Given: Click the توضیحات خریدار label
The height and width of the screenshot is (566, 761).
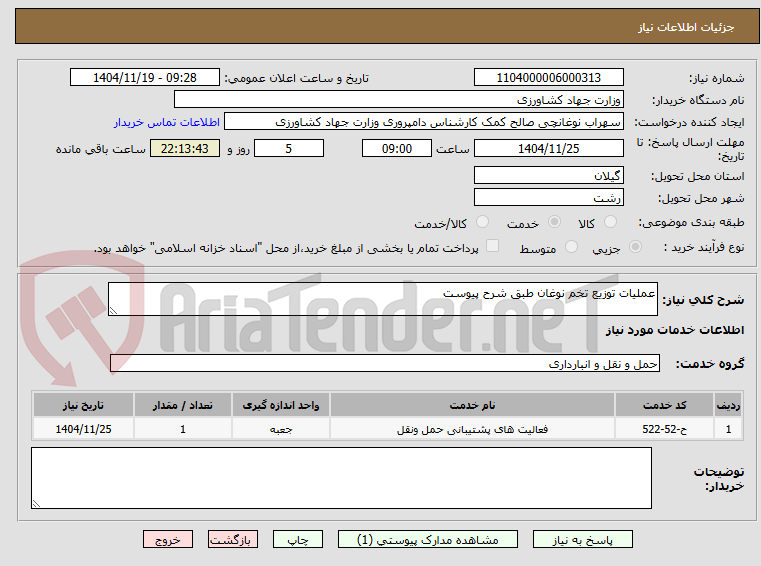Looking at the screenshot, I should (719, 479).
